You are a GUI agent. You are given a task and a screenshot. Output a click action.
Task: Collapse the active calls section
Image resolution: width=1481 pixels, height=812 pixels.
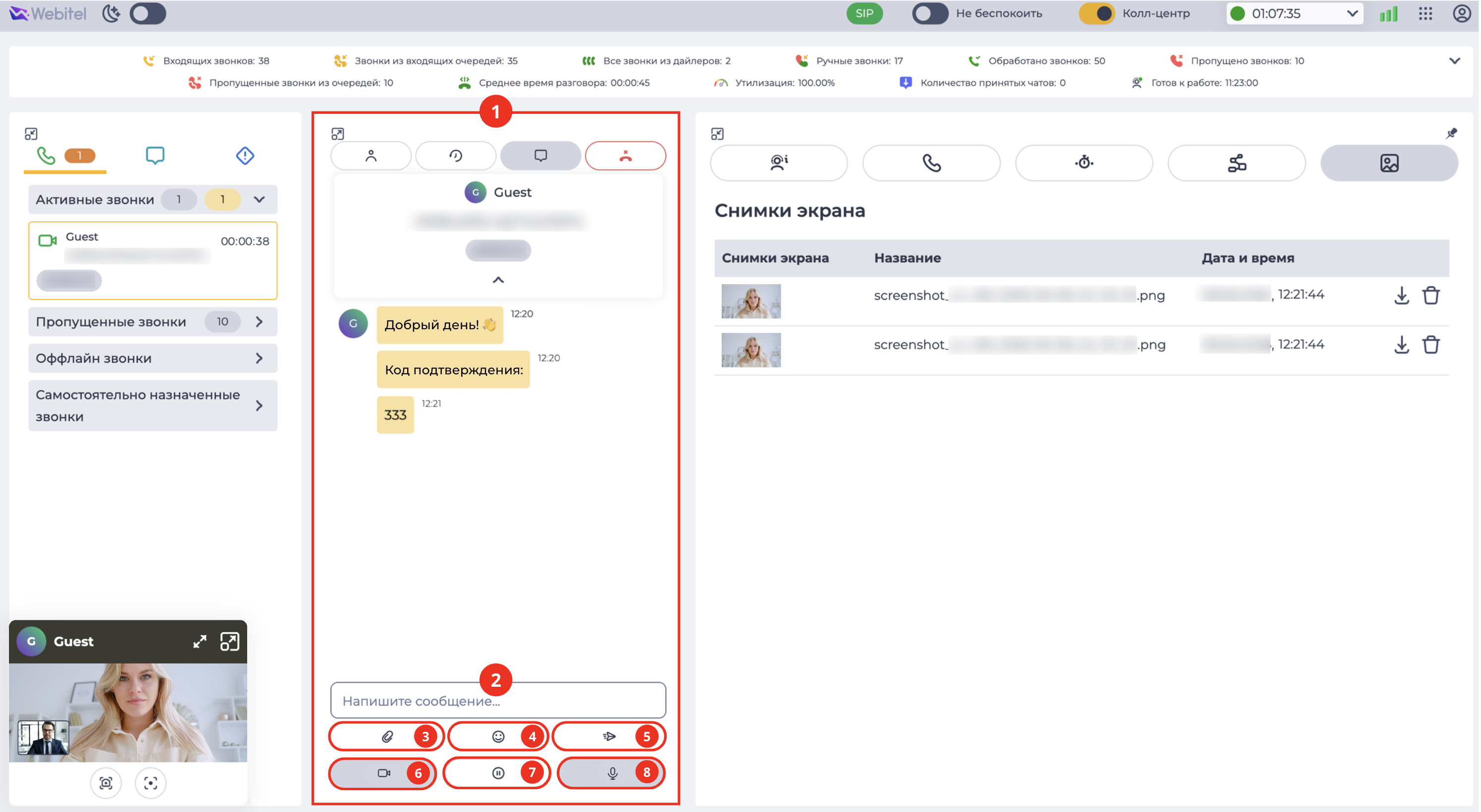(259, 200)
